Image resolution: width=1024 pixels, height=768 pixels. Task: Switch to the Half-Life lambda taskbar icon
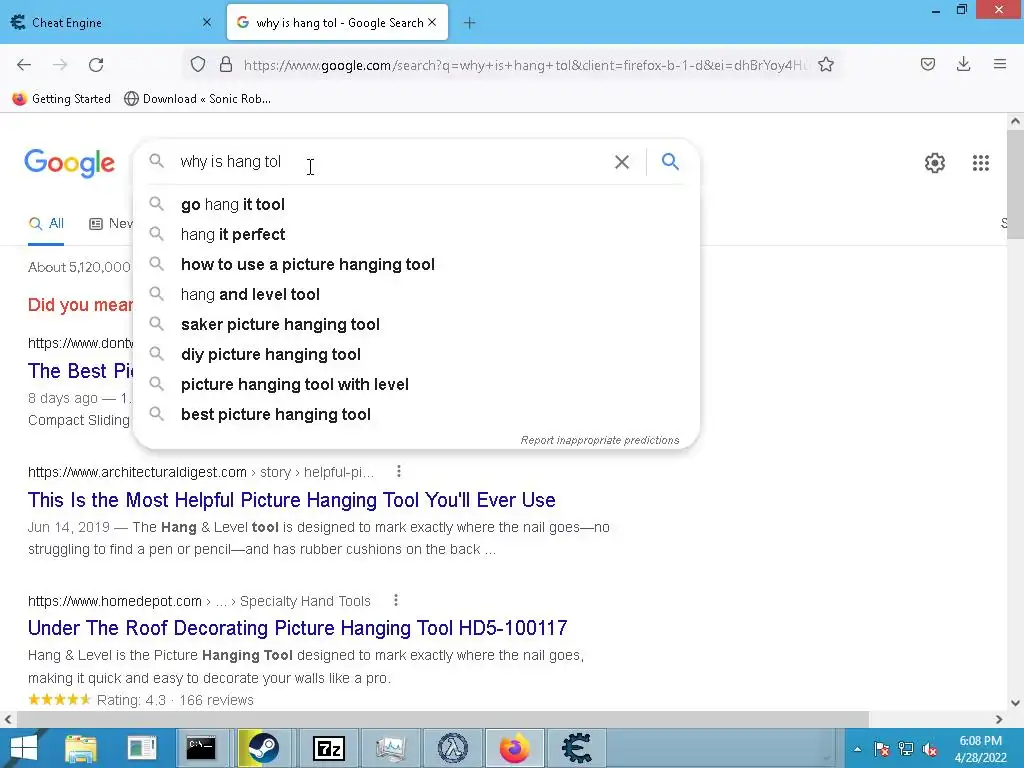coord(453,748)
